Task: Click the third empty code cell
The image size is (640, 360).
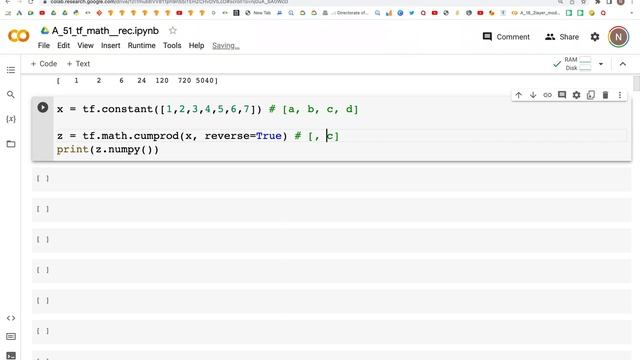Action: pyautogui.click(x=331, y=240)
